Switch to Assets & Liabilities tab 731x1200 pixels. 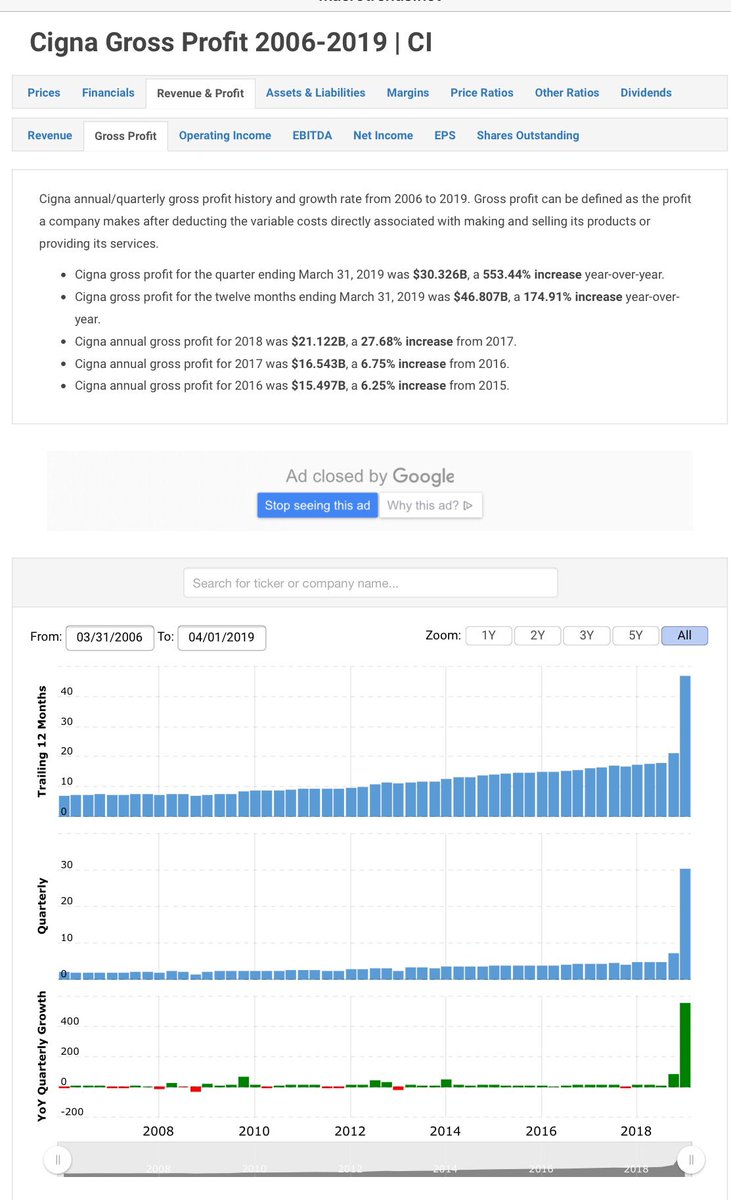coord(316,93)
